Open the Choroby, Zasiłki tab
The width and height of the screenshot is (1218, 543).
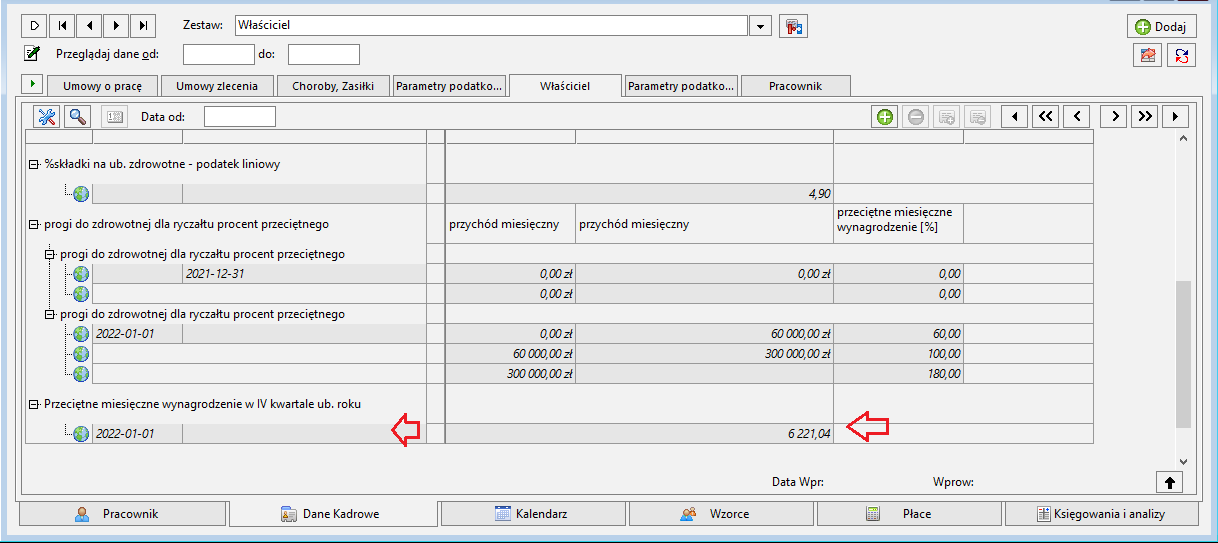tap(333, 86)
